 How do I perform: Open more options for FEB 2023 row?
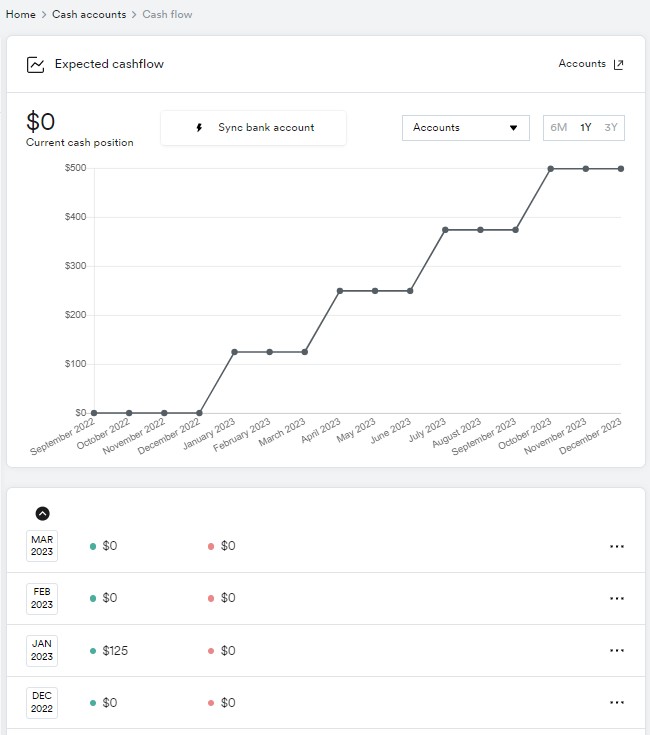coord(617,598)
